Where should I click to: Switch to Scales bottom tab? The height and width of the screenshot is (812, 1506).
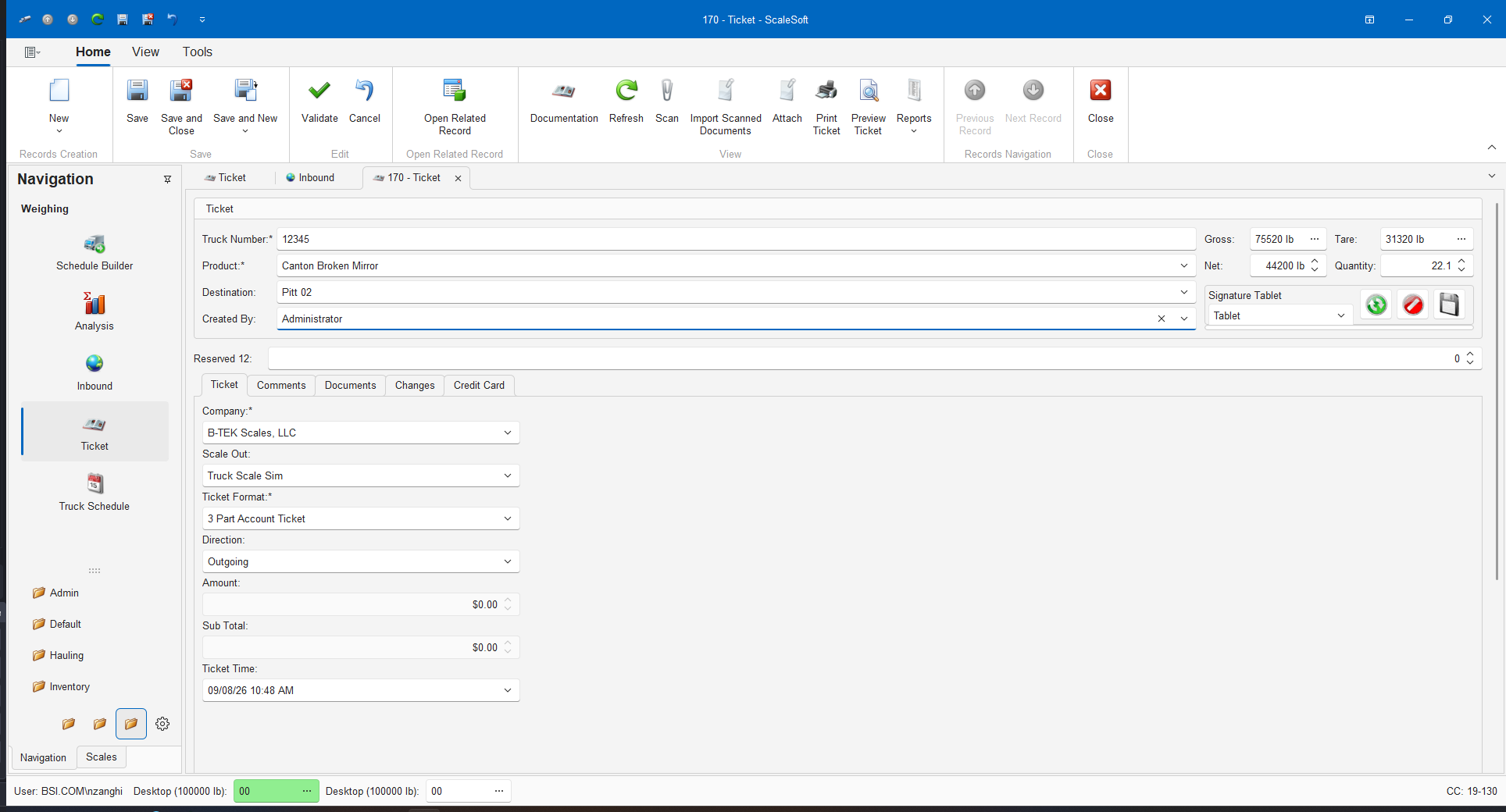[x=102, y=757]
